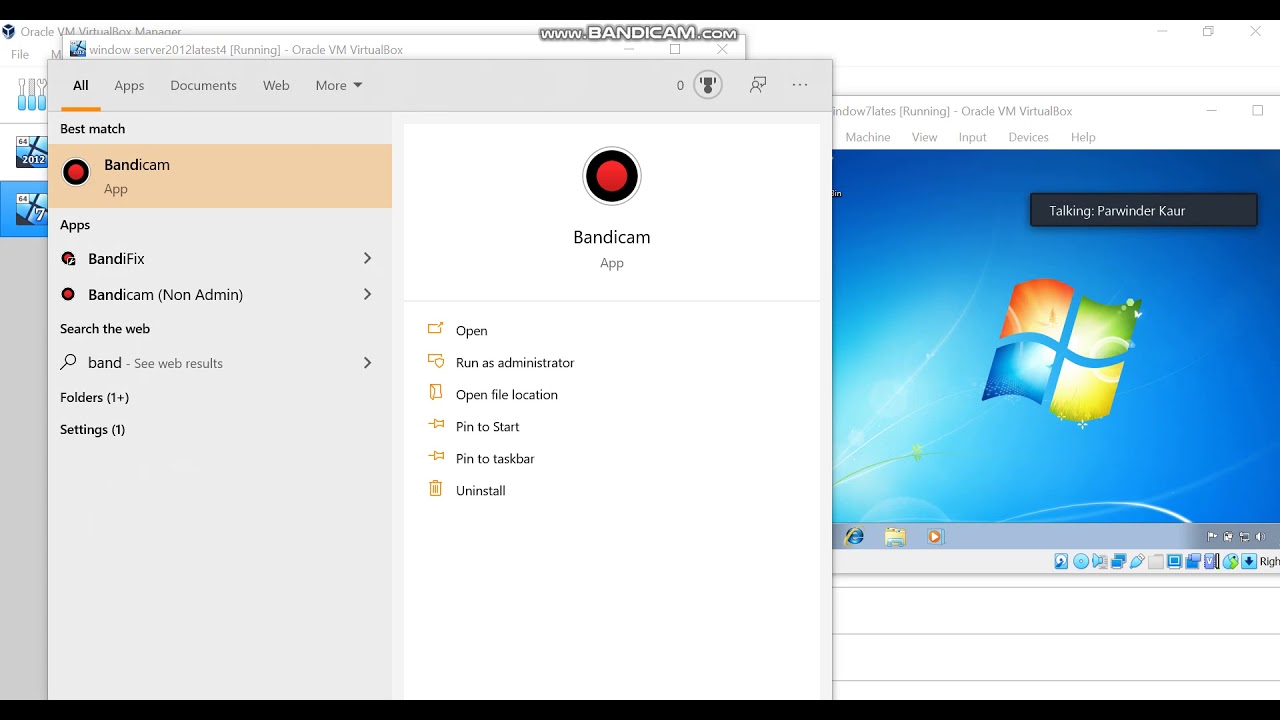The width and height of the screenshot is (1280, 720).
Task: Open search options ellipsis menu
Action: pos(800,86)
